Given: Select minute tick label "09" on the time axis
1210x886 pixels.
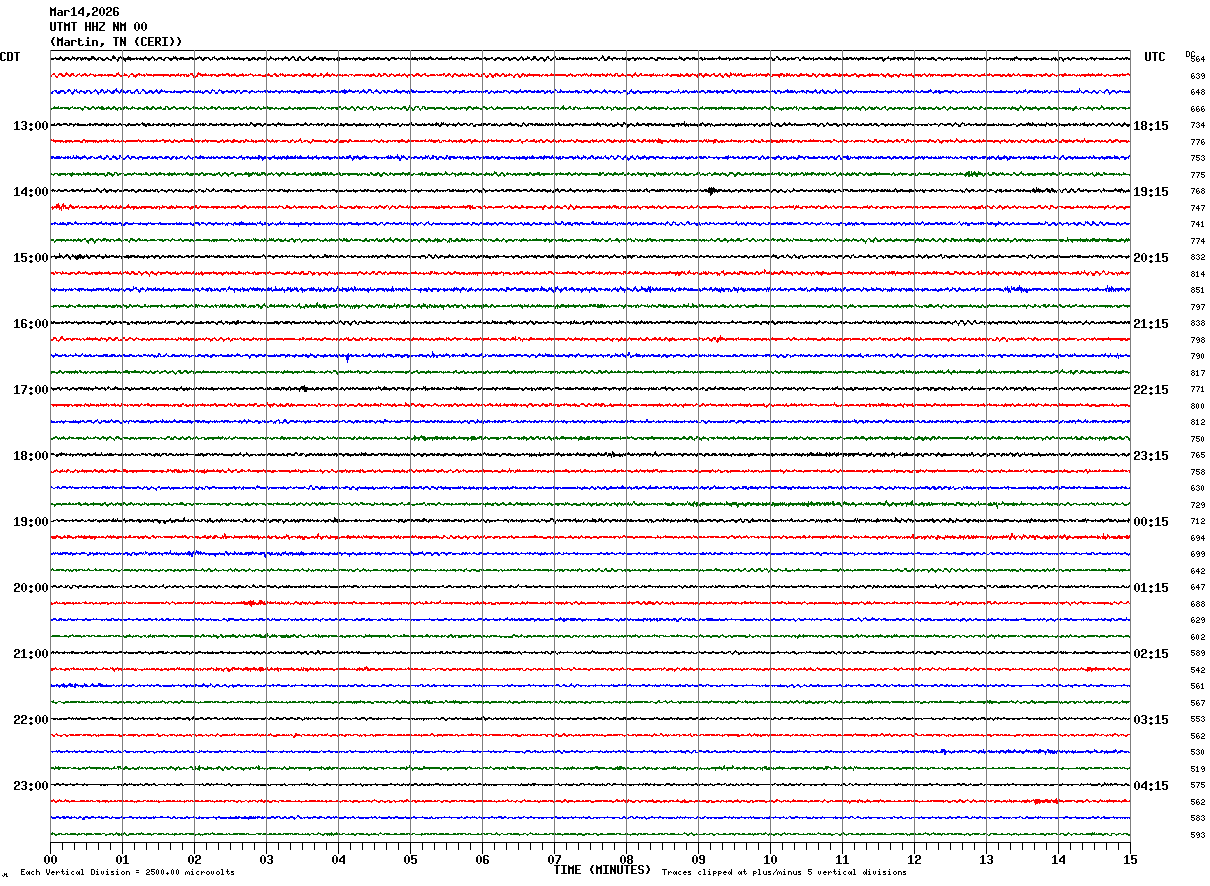Looking at the screenshot, I should pyautogui.click(x=698, y=860).
